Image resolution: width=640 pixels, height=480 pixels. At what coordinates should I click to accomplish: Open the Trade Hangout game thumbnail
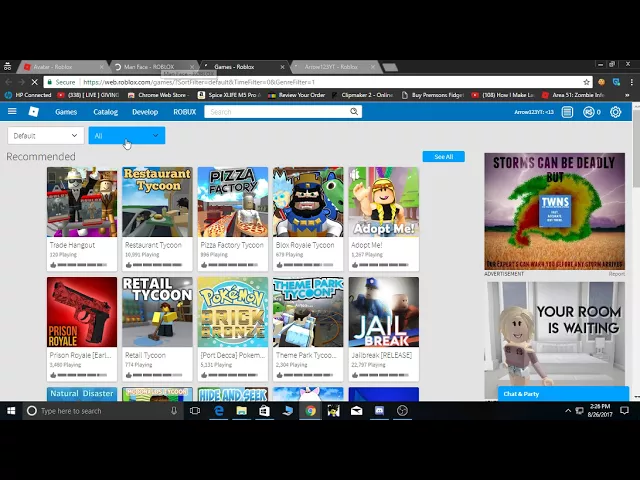pyautogui.click(x=82, y=202)
